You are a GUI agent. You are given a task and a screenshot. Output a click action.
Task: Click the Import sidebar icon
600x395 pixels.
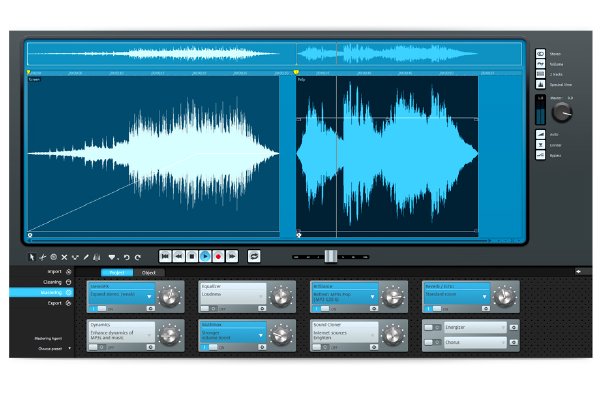(x=68, y=272)
